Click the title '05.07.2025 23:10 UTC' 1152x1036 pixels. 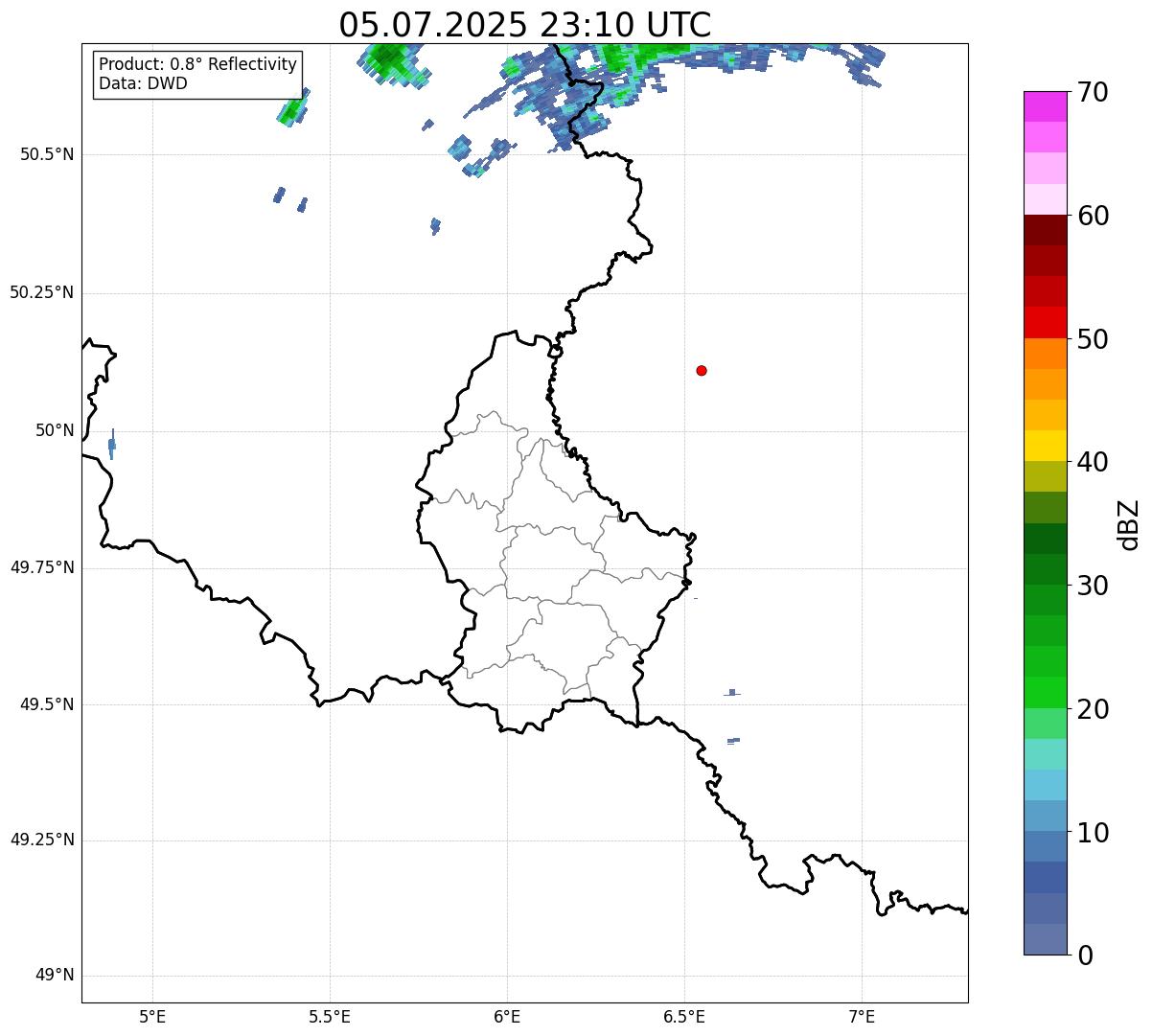coord(525,25)
